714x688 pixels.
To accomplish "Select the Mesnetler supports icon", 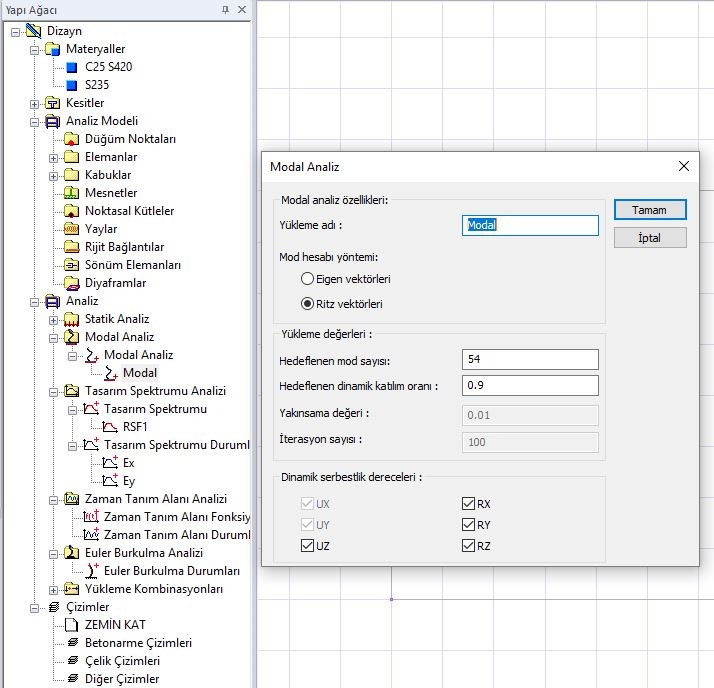I will click(x=71, y=193).
